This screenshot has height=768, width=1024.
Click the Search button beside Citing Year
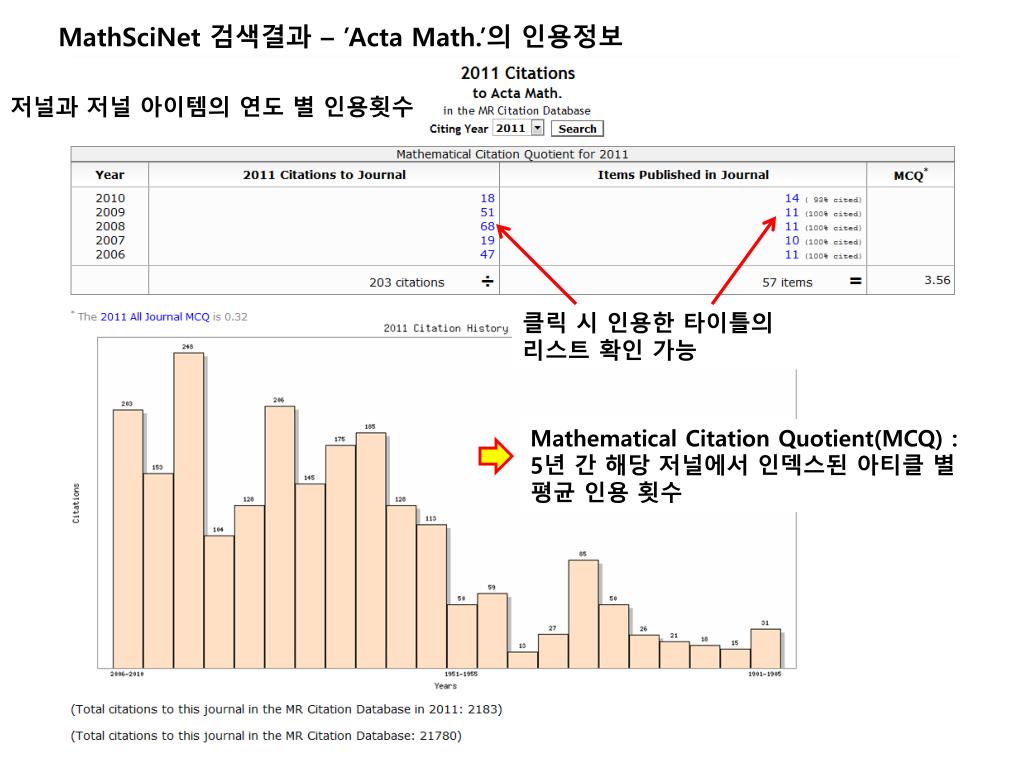[x=577, y=129]
